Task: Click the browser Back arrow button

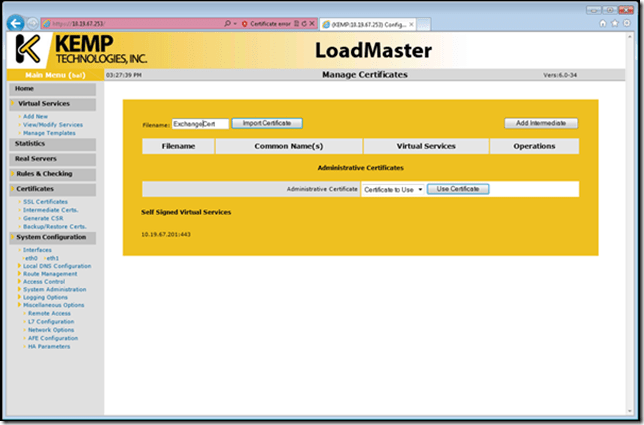Action: coord(16,22)
